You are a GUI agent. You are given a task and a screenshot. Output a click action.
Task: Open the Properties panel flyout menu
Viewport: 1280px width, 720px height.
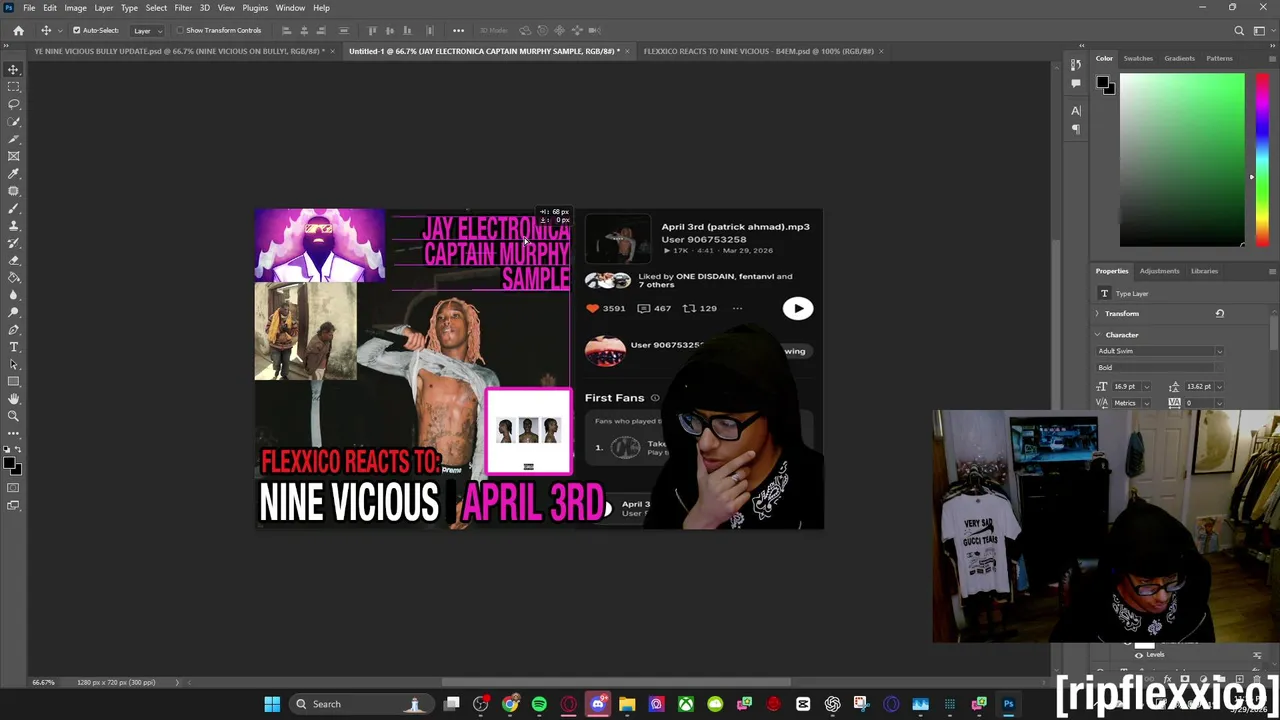[1271, 271]
